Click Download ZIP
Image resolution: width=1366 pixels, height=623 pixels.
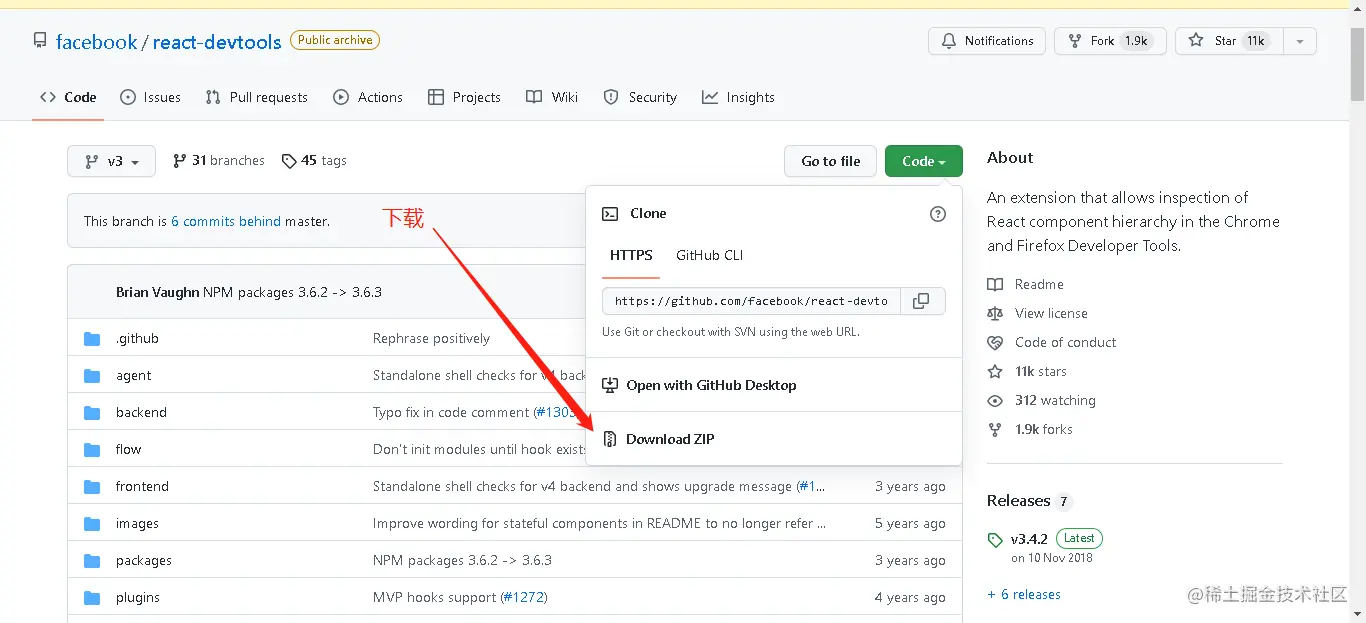pos(670,439)
